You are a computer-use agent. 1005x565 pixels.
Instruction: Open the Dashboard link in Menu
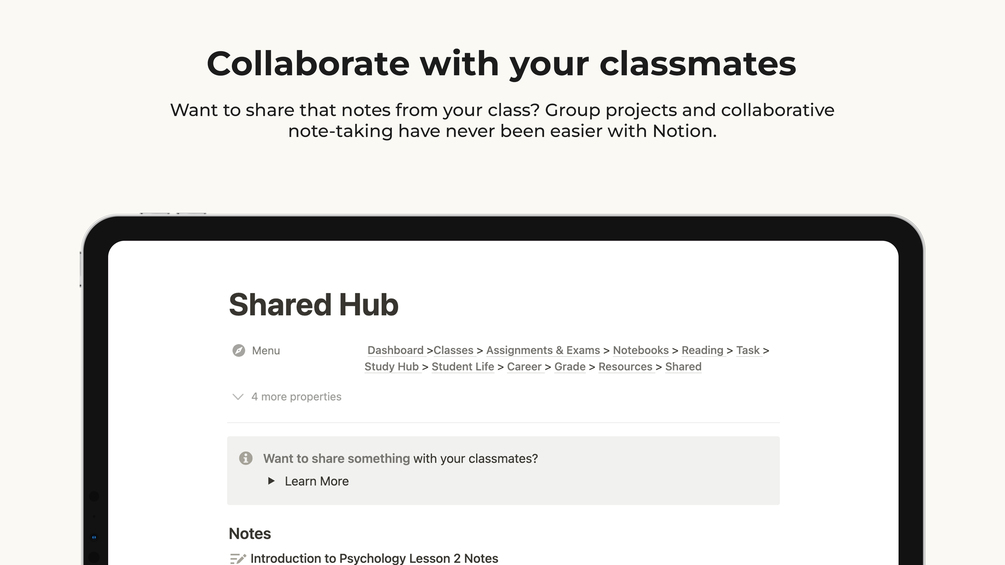click(395, 351)
